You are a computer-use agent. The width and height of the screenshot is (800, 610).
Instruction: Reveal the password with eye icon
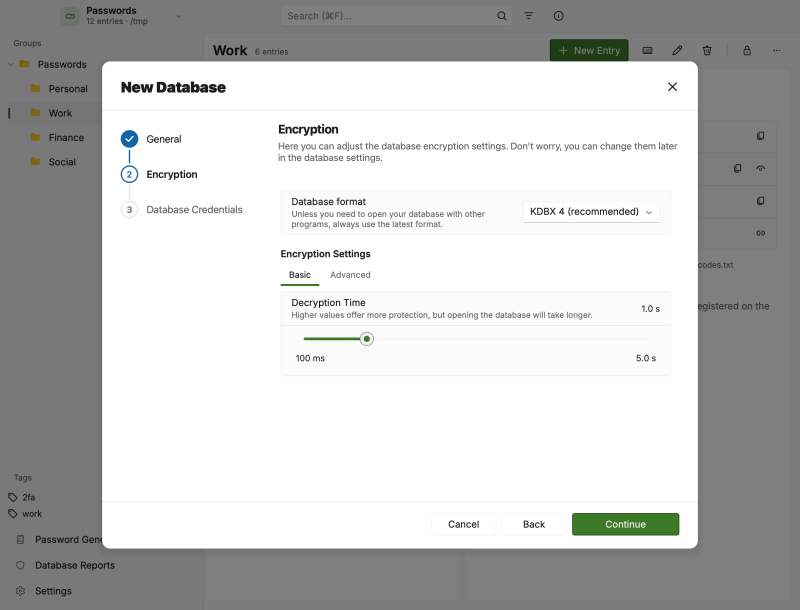tap(760, 168)
